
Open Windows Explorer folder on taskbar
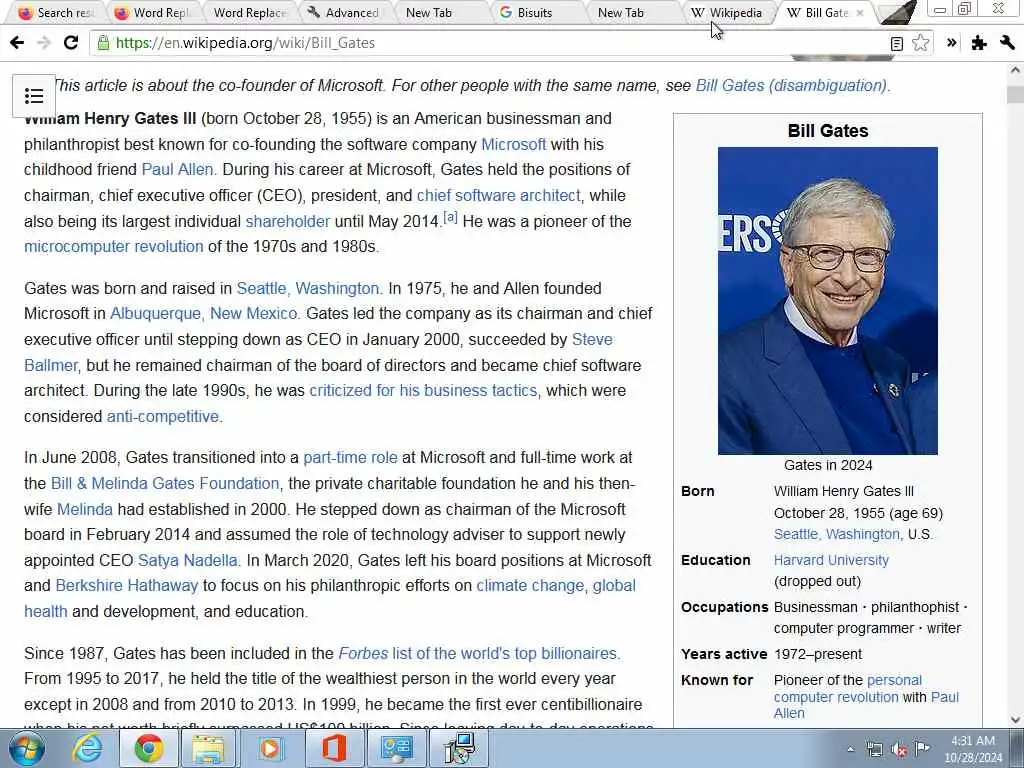208,748
